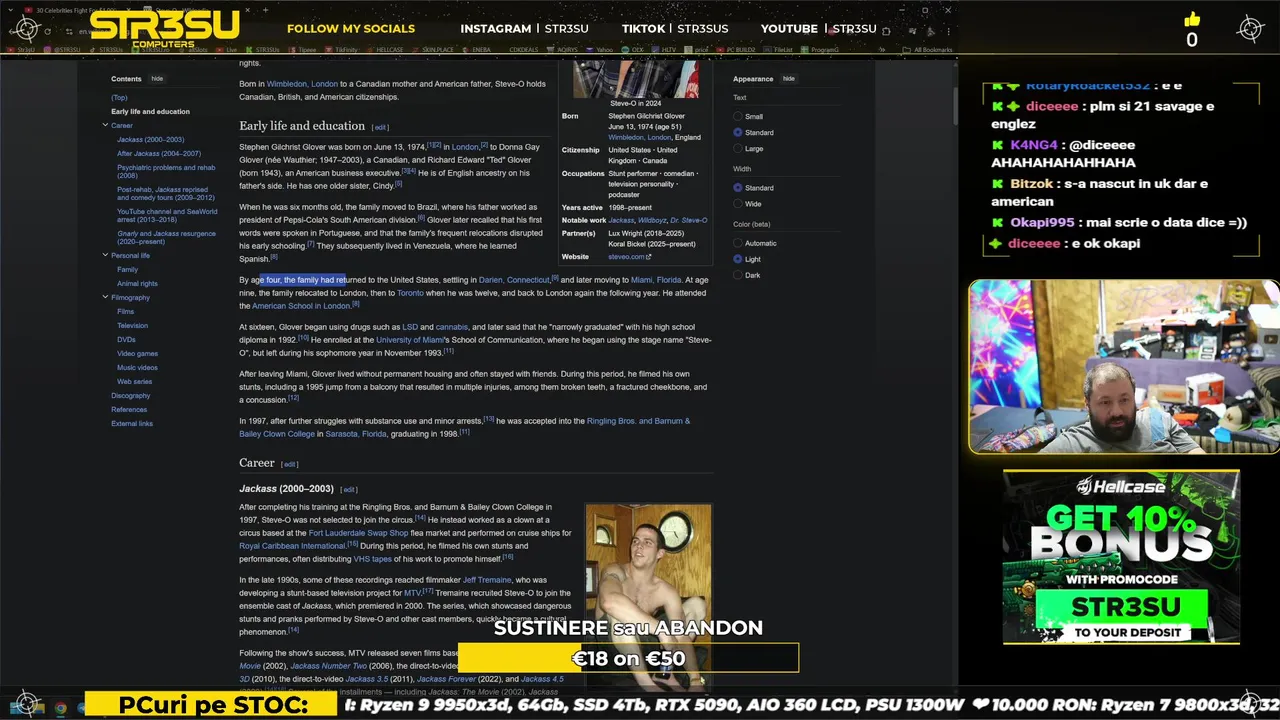The width and height of the screenshot is (1280, 720).
Task: Open the Toronto link
Action: point(410,293)
